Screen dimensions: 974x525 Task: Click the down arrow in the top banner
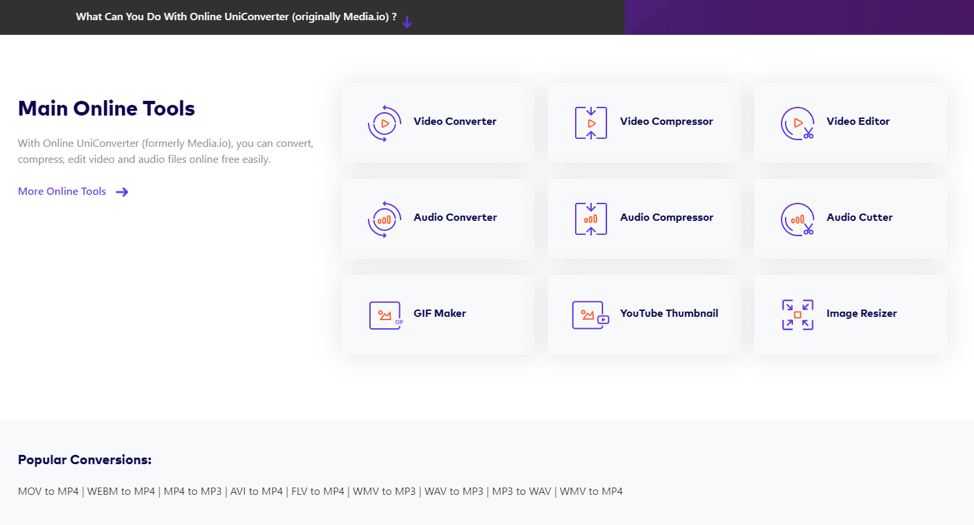(x=407, y=22)
